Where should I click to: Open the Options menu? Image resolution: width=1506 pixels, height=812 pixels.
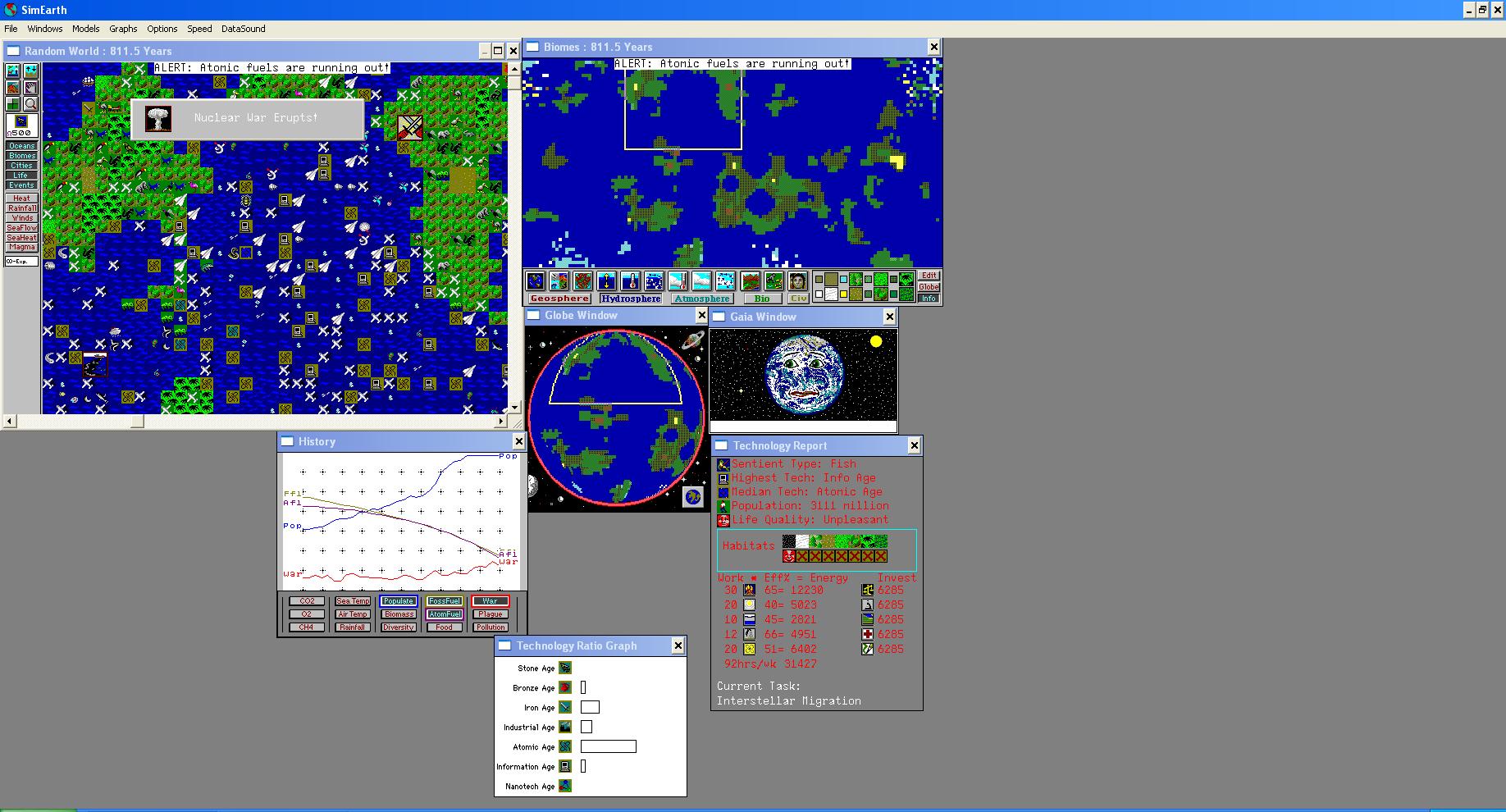[x=162, y=29]
